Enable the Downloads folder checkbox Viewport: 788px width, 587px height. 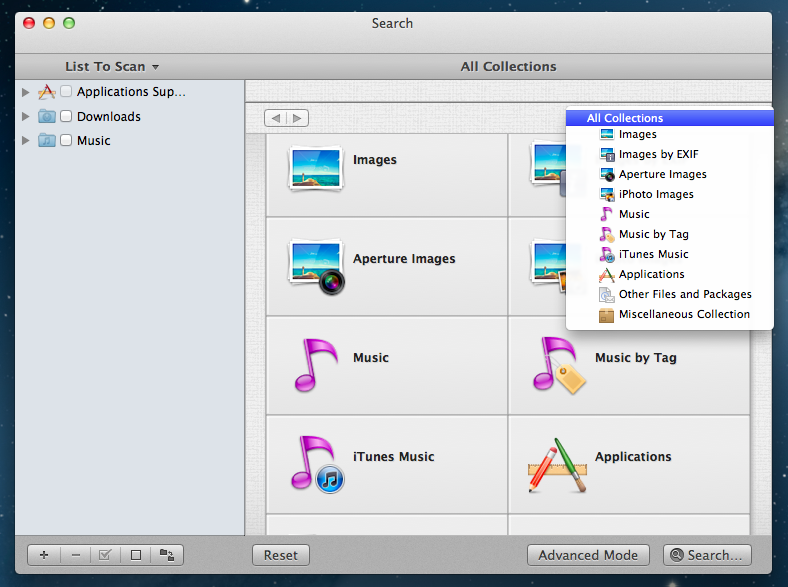point(66,116)
